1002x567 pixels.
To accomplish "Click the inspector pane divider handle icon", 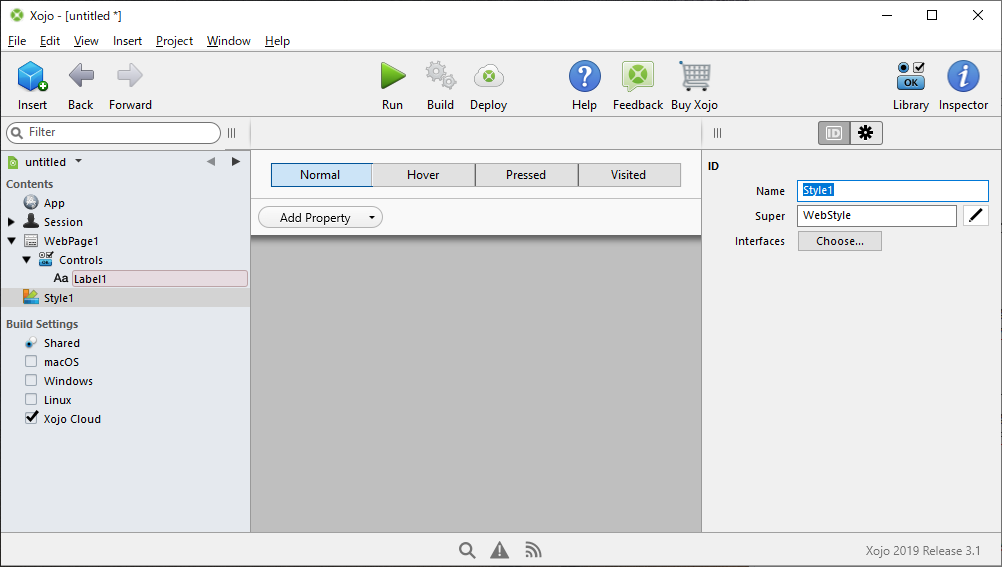I will click(x=718, y=133).
